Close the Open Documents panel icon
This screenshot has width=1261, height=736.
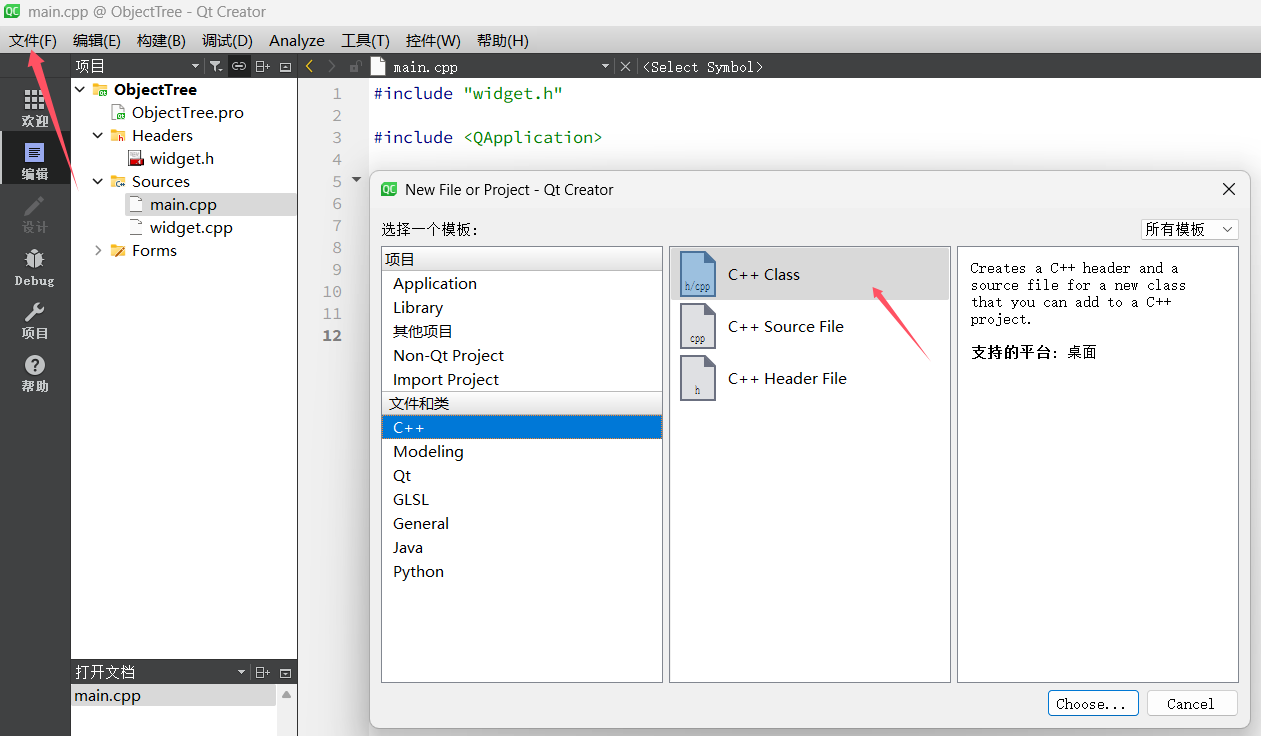[285, 672]
